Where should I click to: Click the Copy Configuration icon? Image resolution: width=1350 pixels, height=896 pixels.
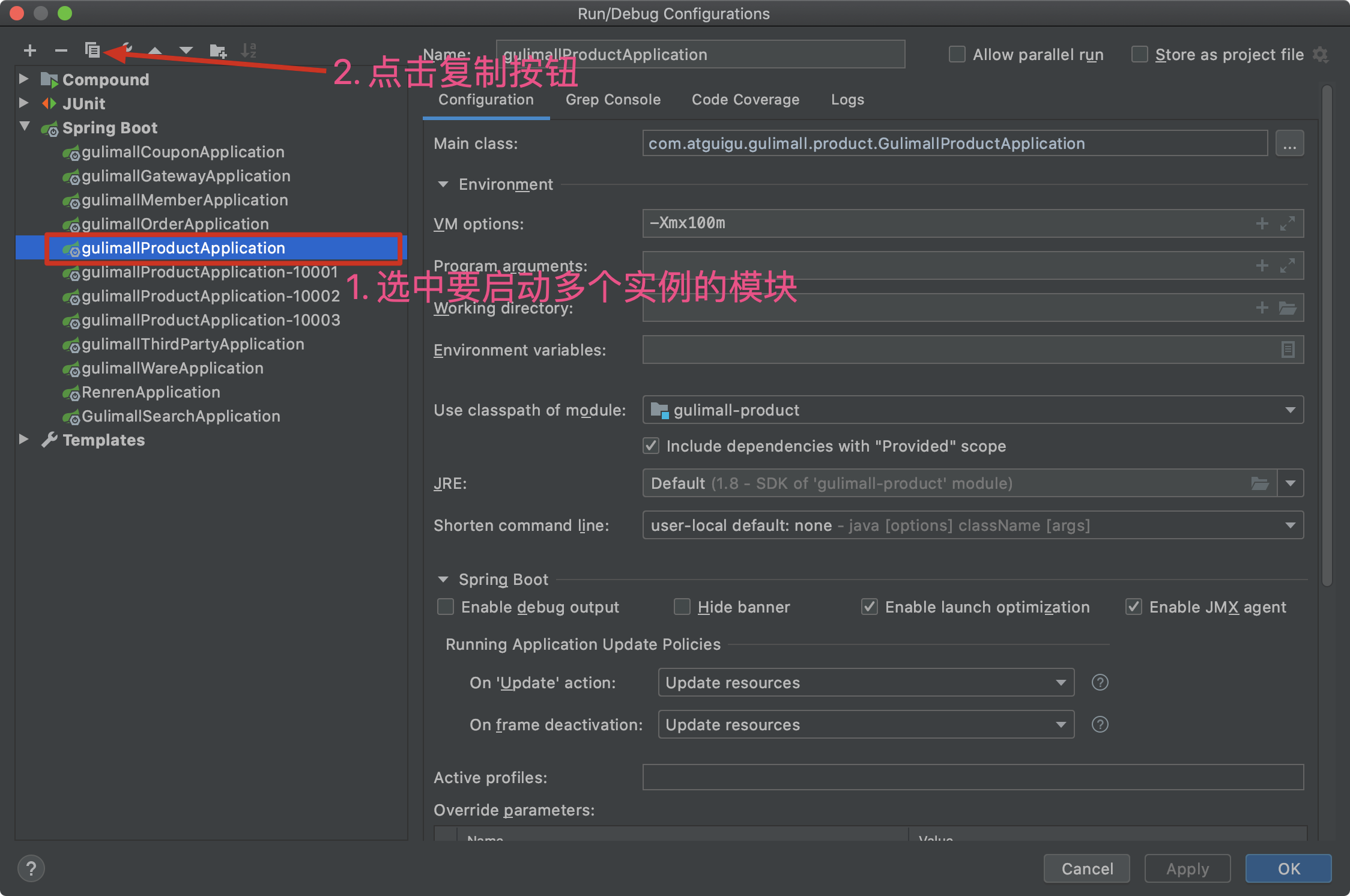[94, 50]
